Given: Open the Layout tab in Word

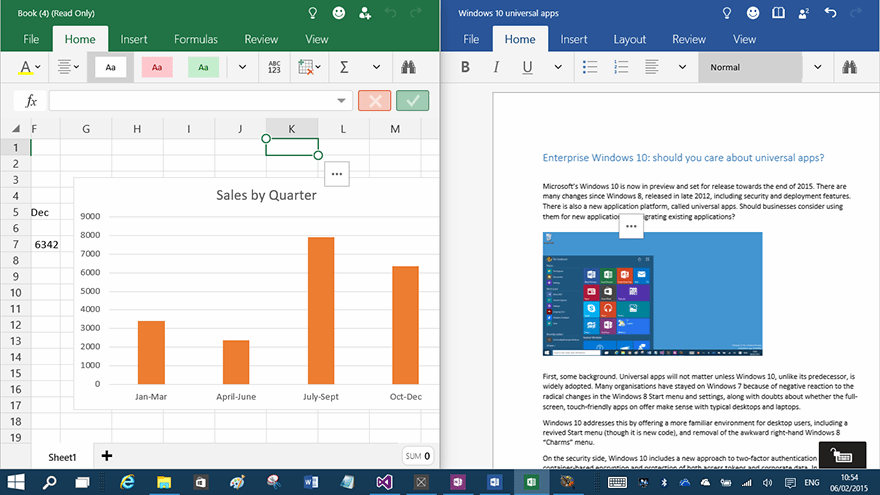Looking at the screenshot, I should click(x=629, y=39).
